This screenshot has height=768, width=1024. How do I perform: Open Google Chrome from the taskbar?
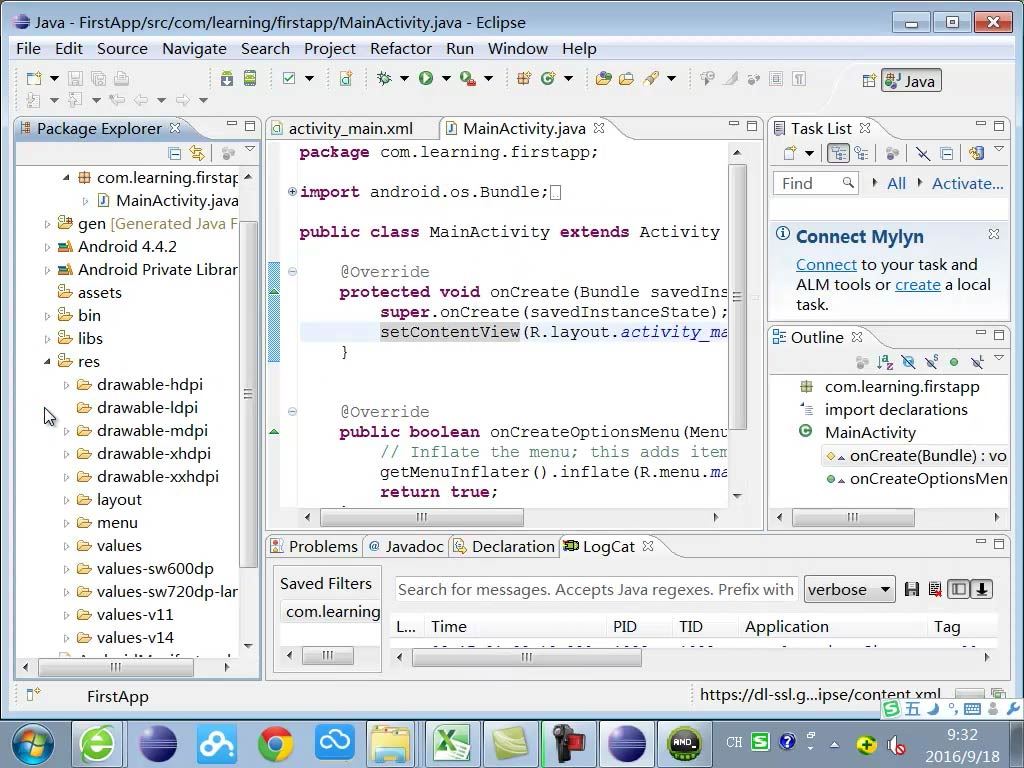pyautogui.click(x=276, y=744)
